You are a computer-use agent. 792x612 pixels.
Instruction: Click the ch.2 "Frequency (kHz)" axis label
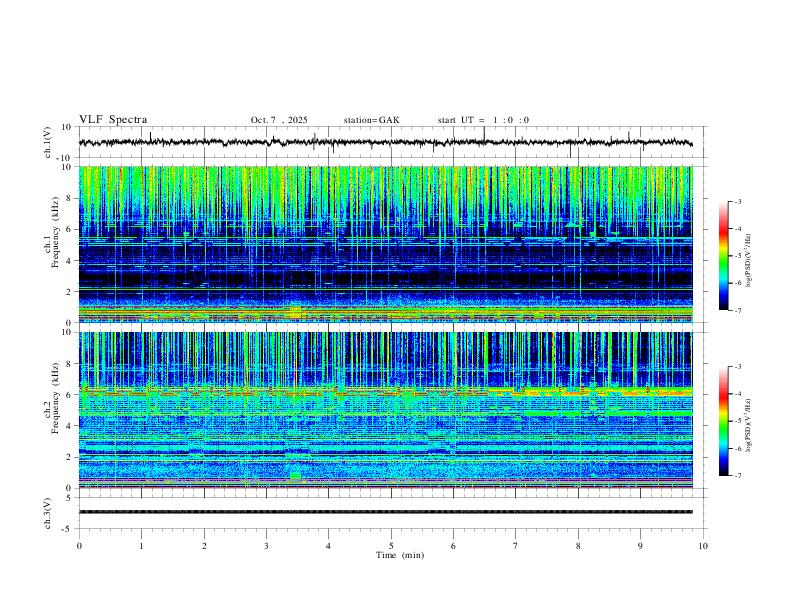pyautogui.click(x=56, y=398)
